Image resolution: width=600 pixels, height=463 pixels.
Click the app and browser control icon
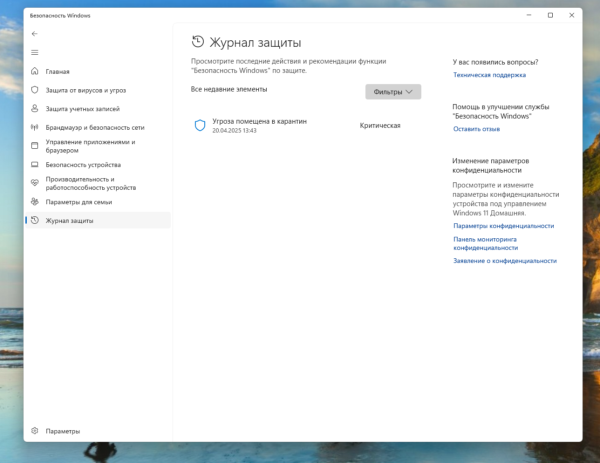(34, 146)
